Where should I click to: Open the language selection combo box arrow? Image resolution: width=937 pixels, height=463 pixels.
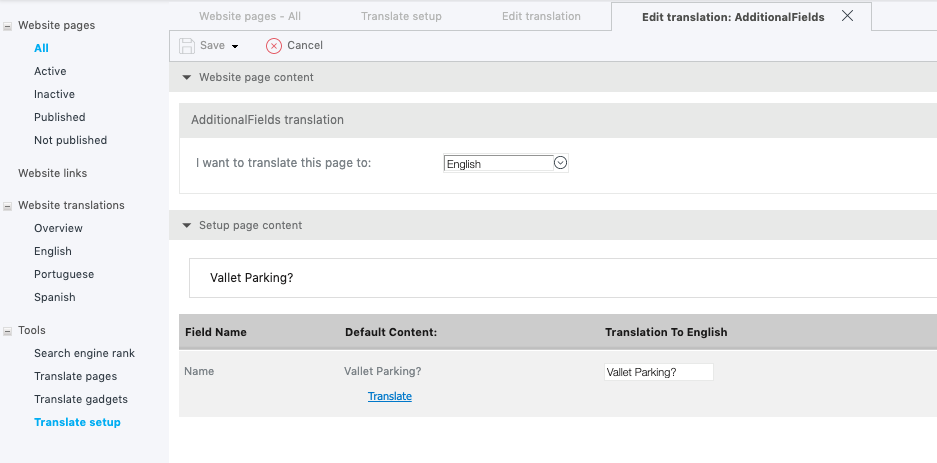click(x=560, y=162)
